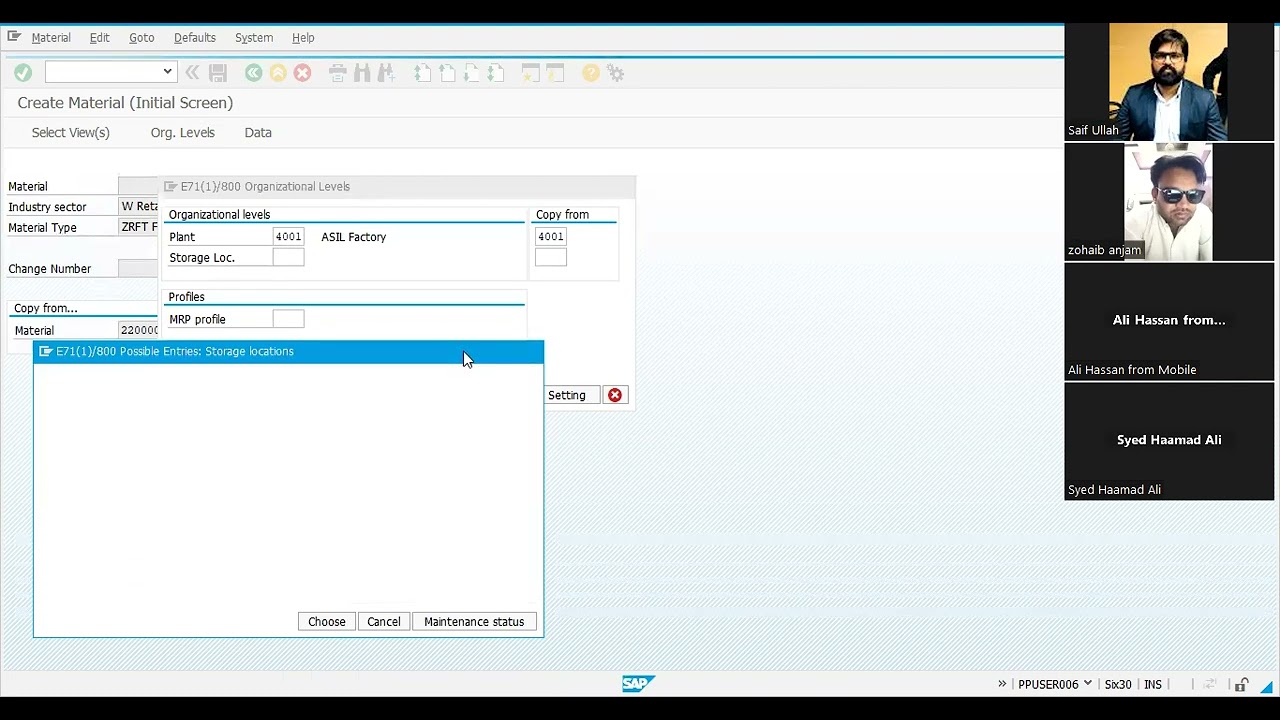Click the red cancel icon beside Setting

click(615, 395)
